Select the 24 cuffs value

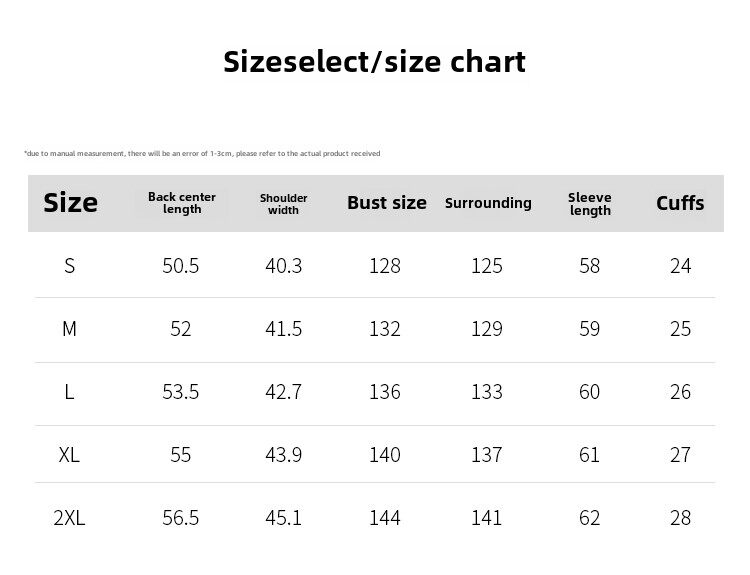point(681,266)
